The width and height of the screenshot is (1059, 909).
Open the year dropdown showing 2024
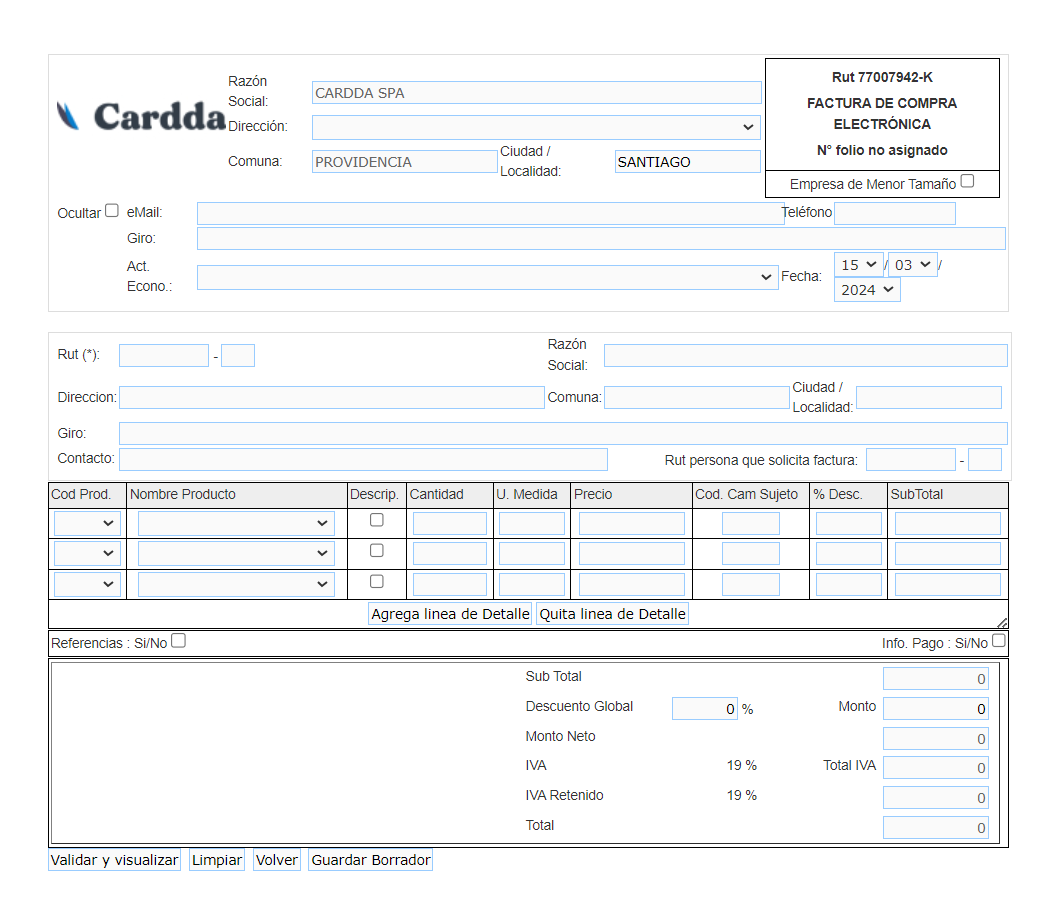pos(868,290)
